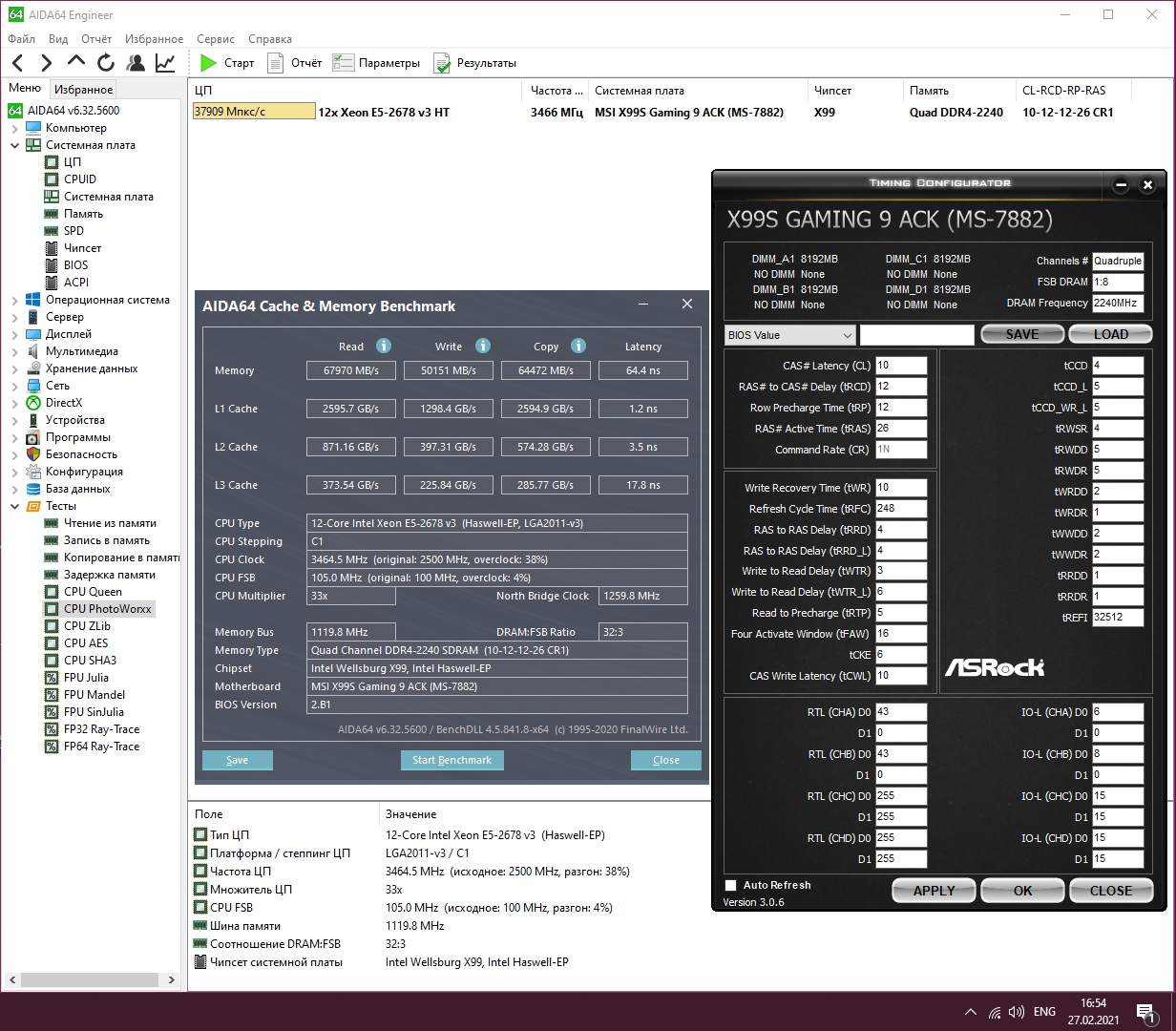The width and height of the screenshot is (1176, 1031).
Task: Open the Сервис menu
Action: tap(216, 39)
